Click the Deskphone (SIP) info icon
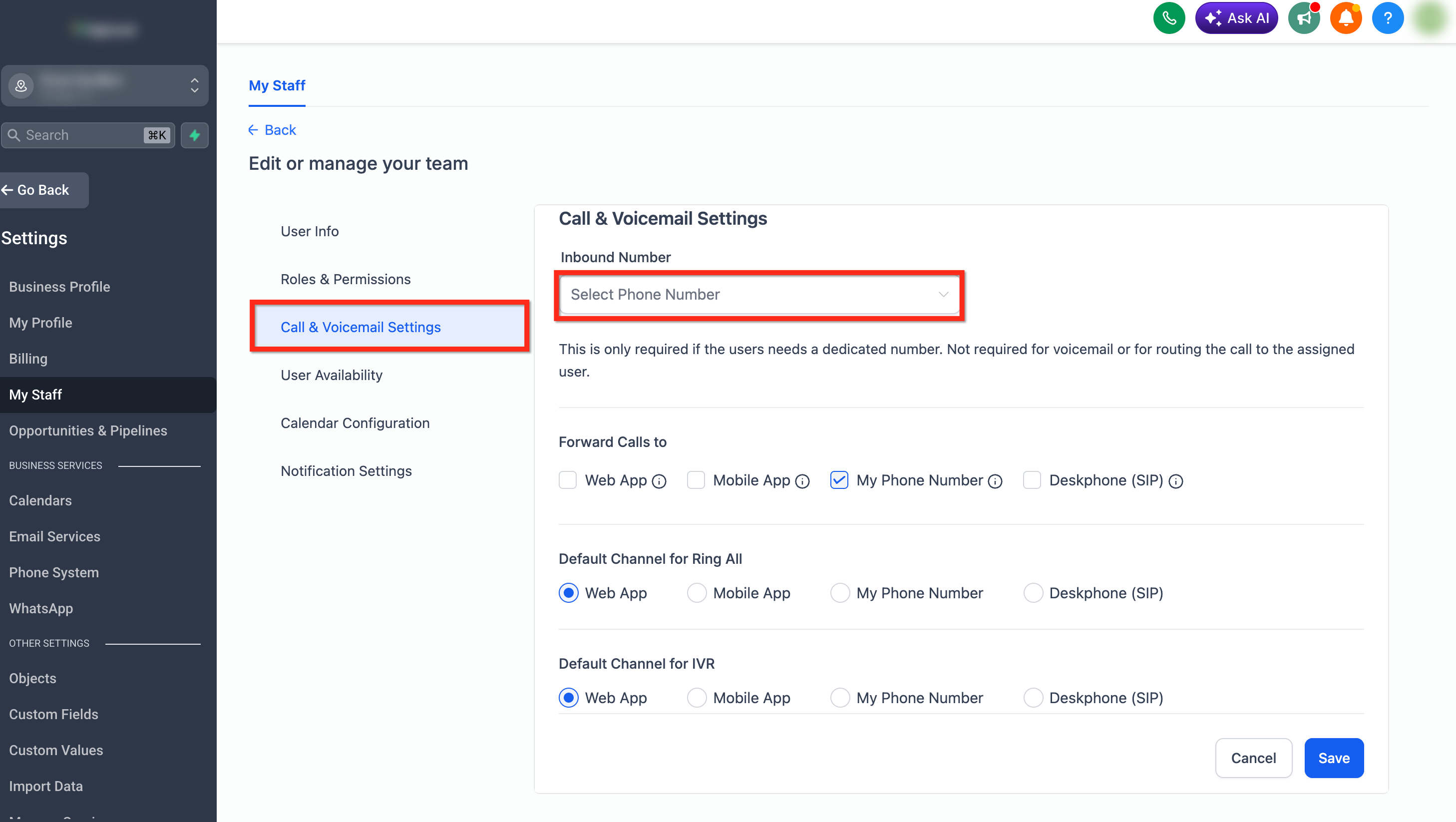Screen dimensions: 1456x822 point(1176,481)
